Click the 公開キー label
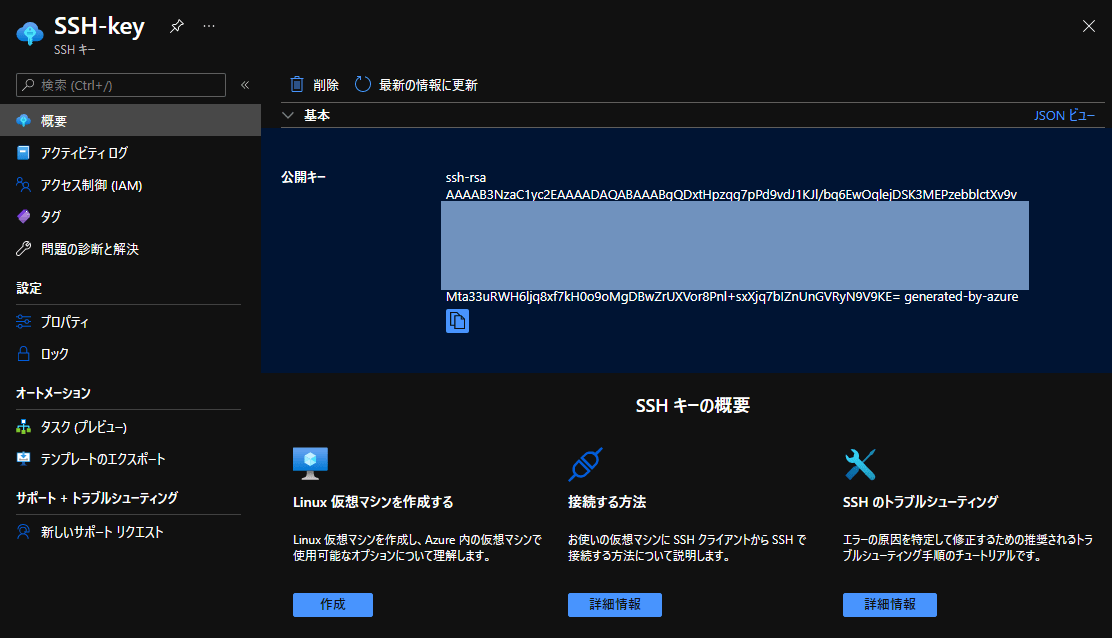 pos(304,177)
